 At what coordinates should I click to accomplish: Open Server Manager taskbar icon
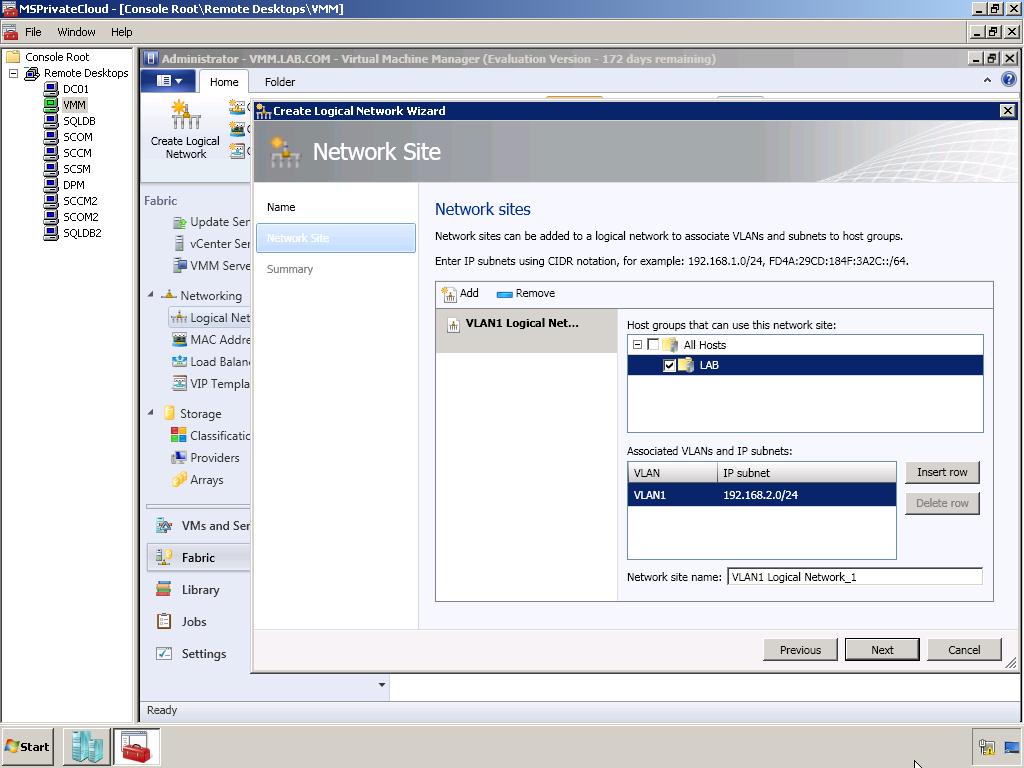(x=87, y=747)
